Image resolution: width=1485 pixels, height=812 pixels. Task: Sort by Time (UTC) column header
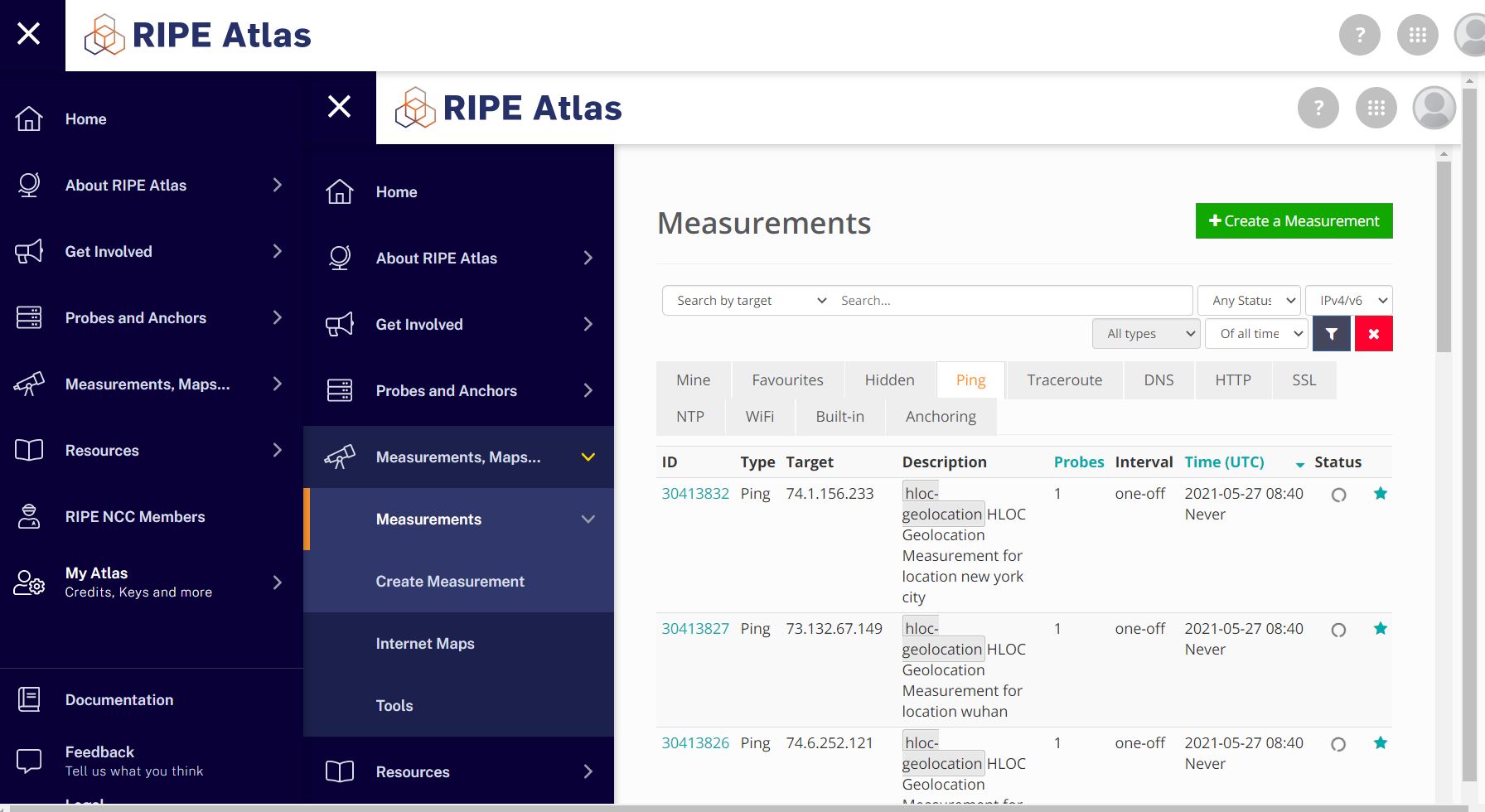click(1224, 462)
